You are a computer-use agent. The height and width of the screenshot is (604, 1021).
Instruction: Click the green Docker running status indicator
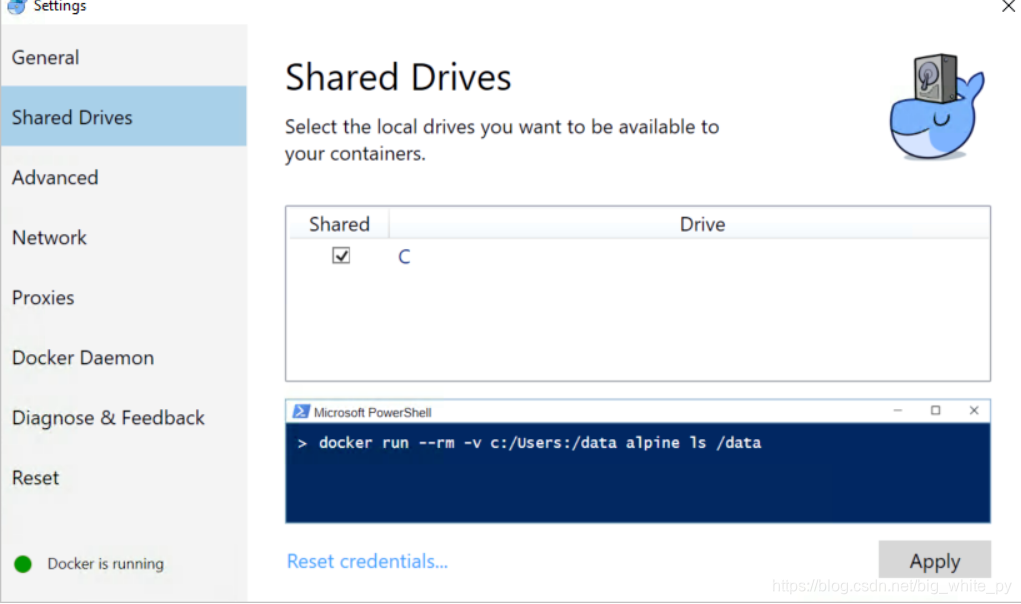pos(23,564)
